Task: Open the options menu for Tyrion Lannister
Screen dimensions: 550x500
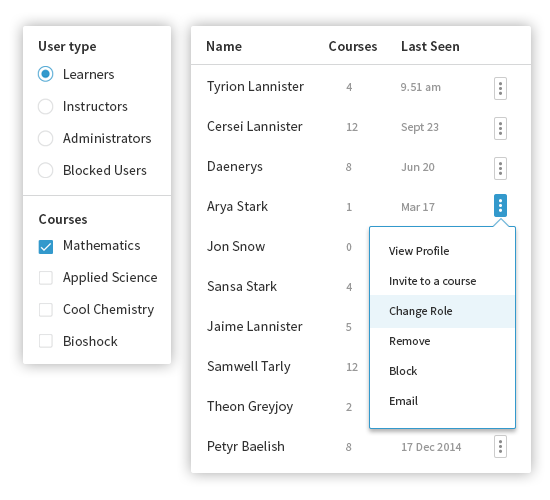Action: click(x=500, y=88)
